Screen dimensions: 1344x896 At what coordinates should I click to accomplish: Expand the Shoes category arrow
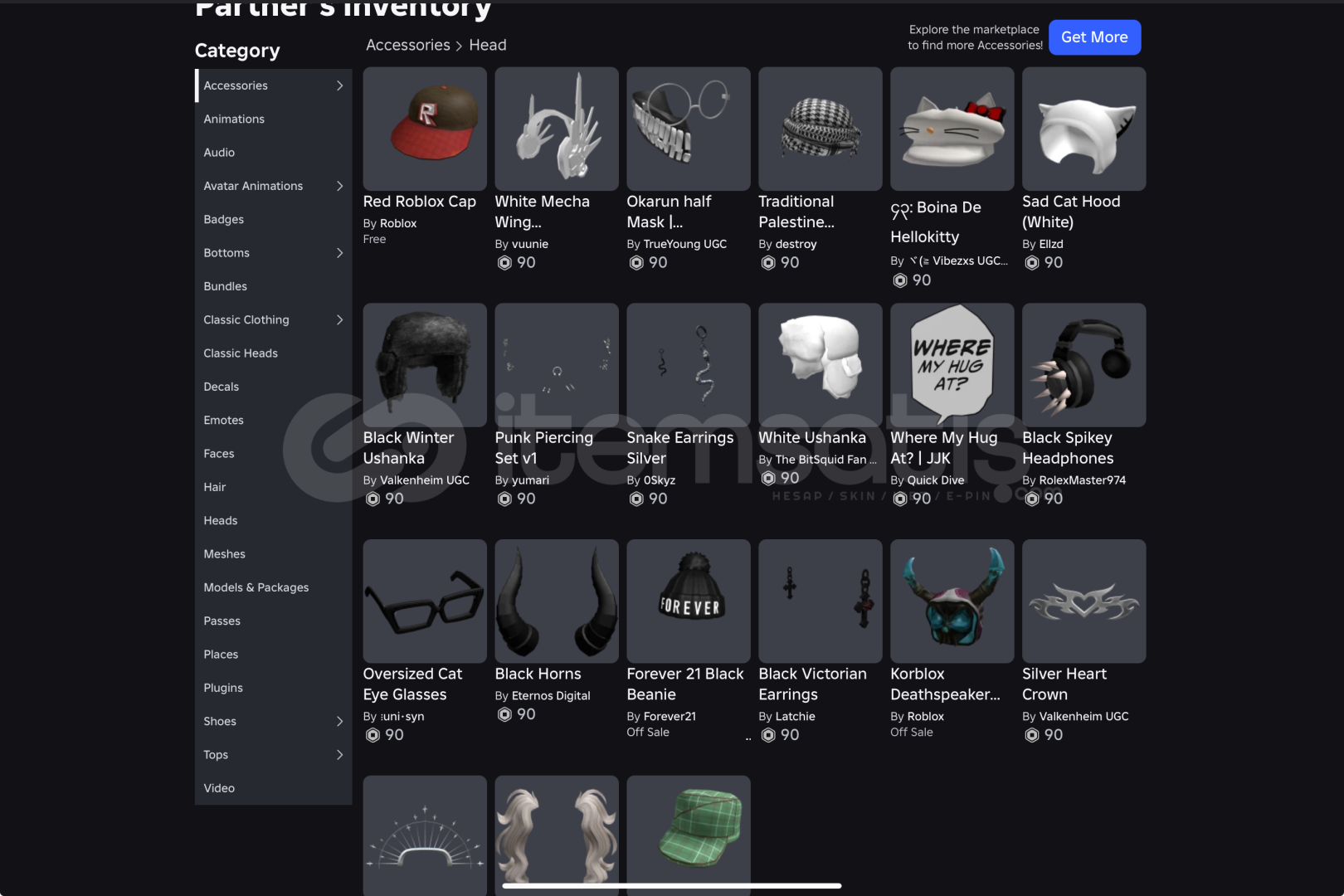[x=339, y=721]
